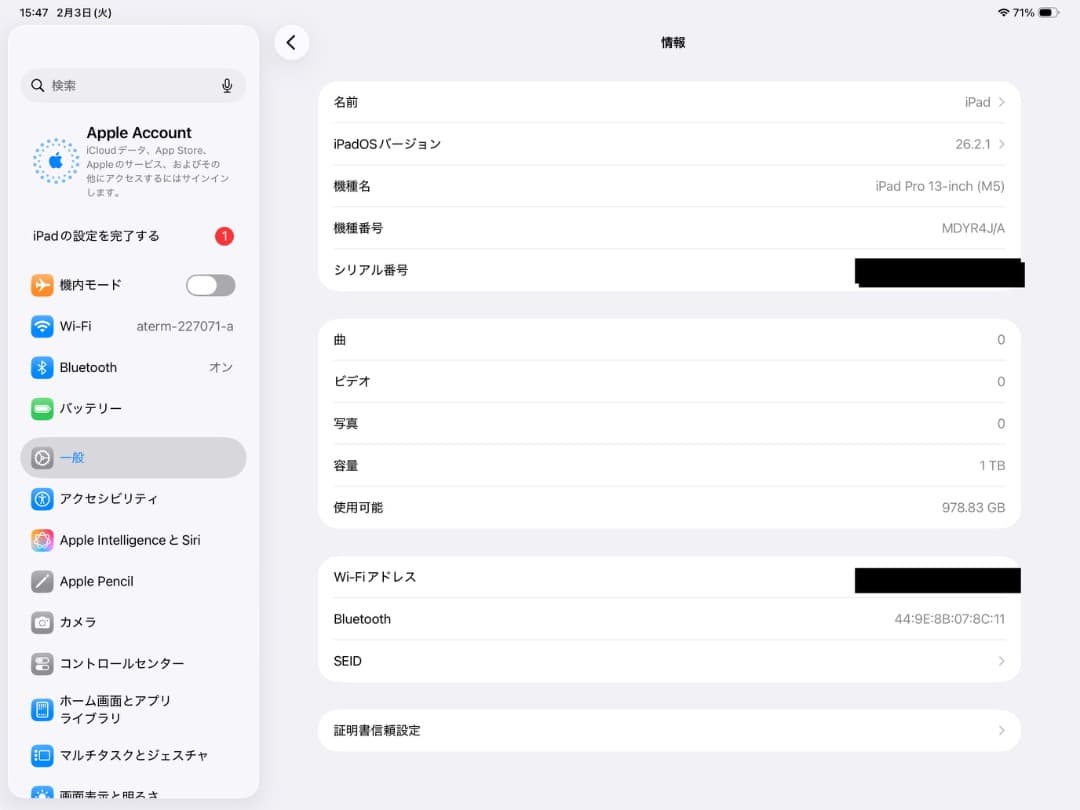Open 証明書信頼設定
Viewport: 1080px width, 810px height.
click(668, 730)
